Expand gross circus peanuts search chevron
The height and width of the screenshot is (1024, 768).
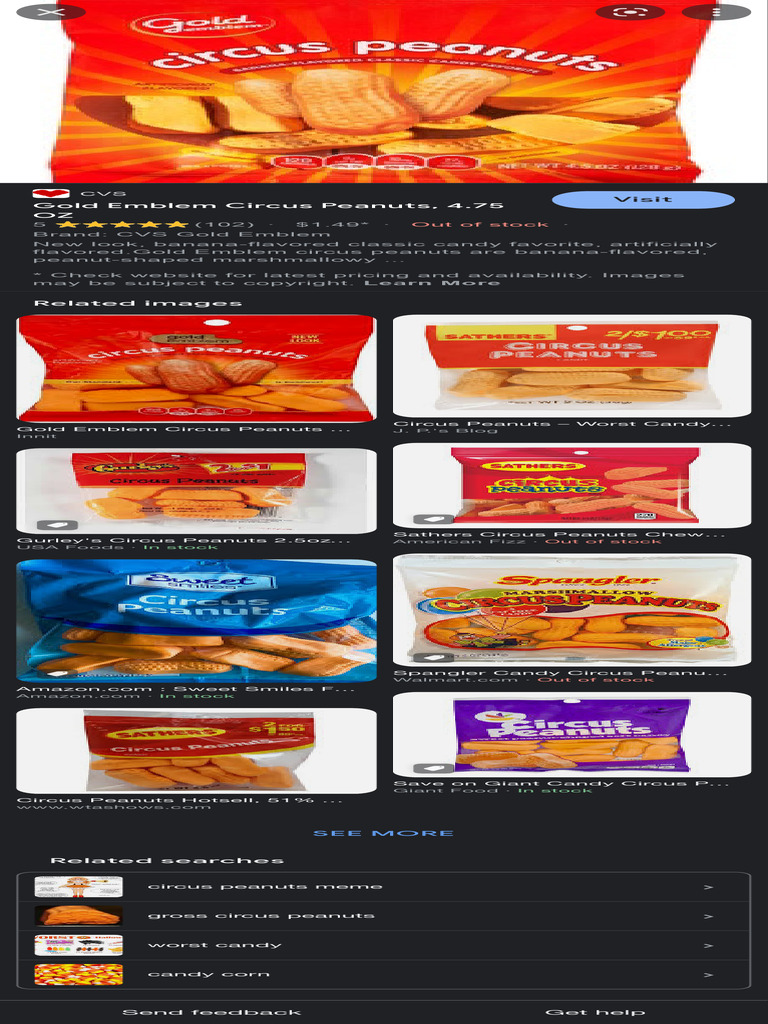point(709,916)
